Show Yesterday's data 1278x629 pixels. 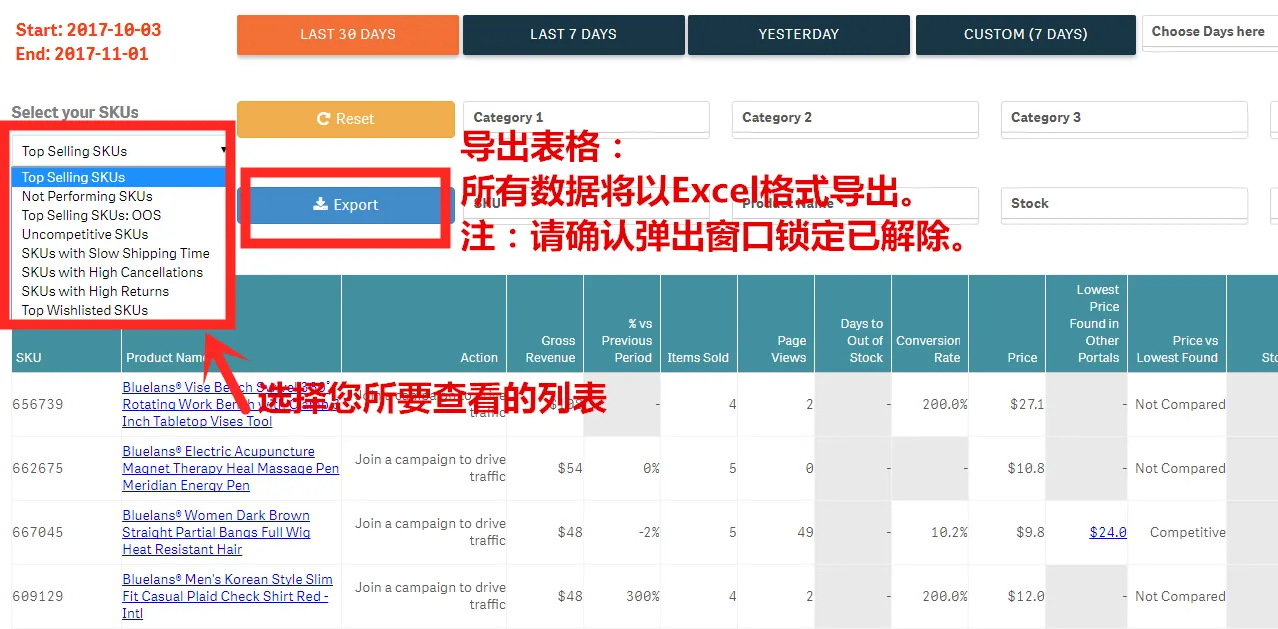coord(798,34)
